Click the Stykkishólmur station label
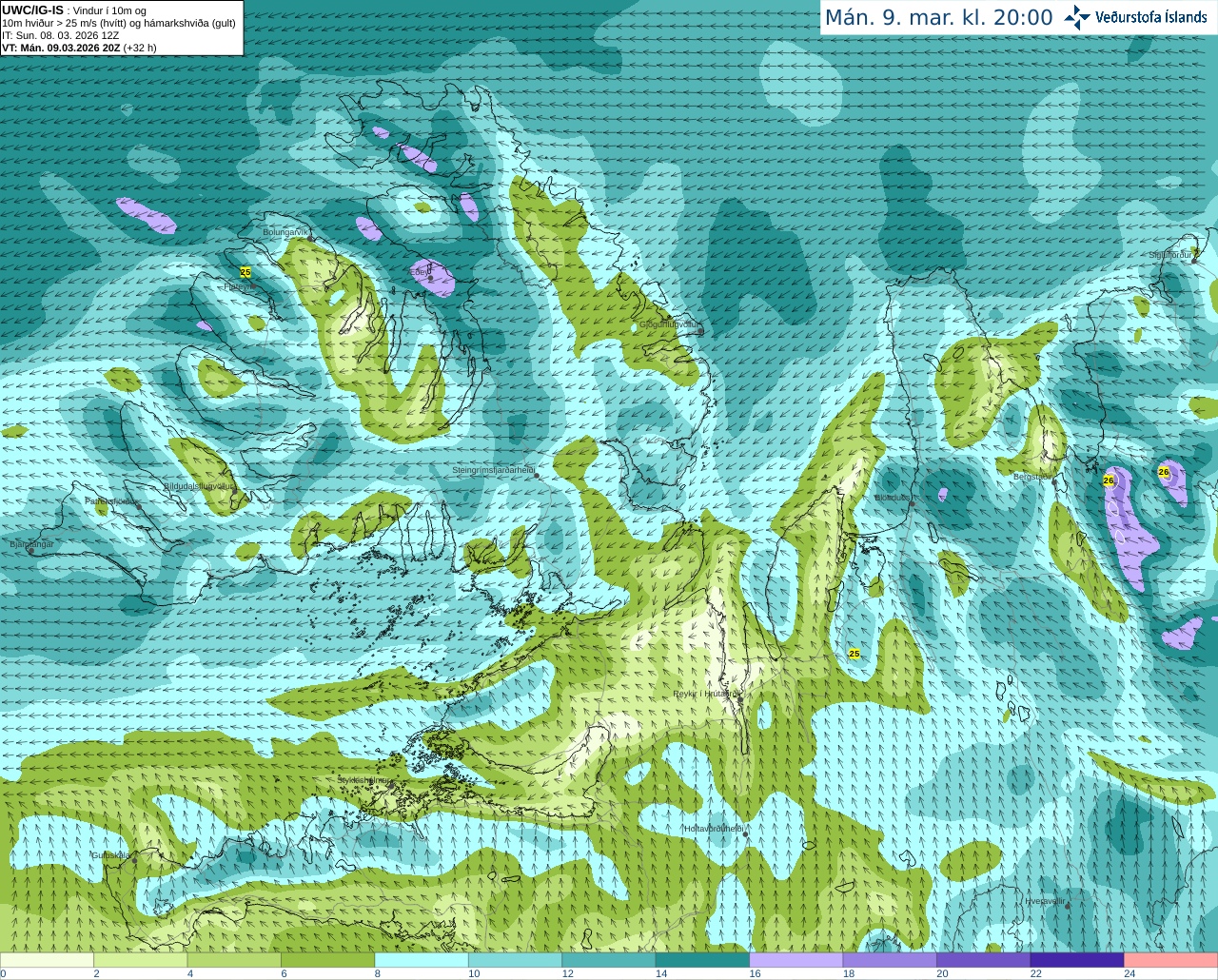1218x980 pixels. tap(363, 780)
